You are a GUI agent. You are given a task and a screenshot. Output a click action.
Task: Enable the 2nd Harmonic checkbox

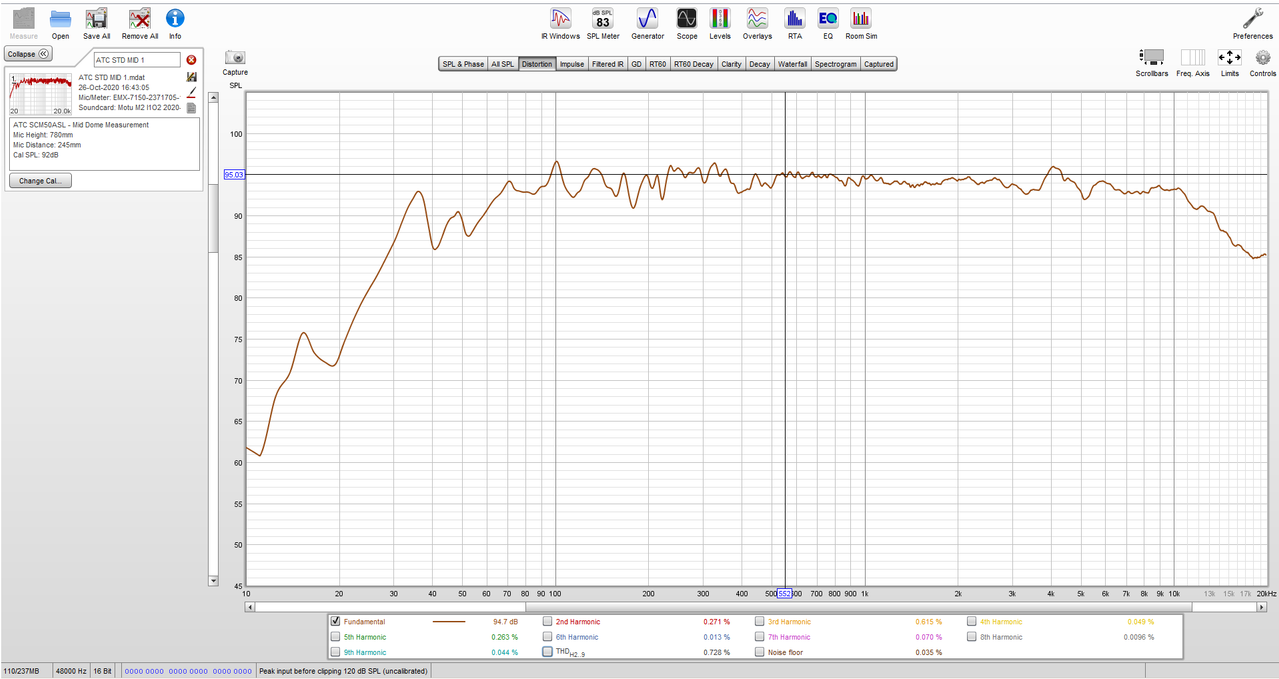click(x=548, y=621)
